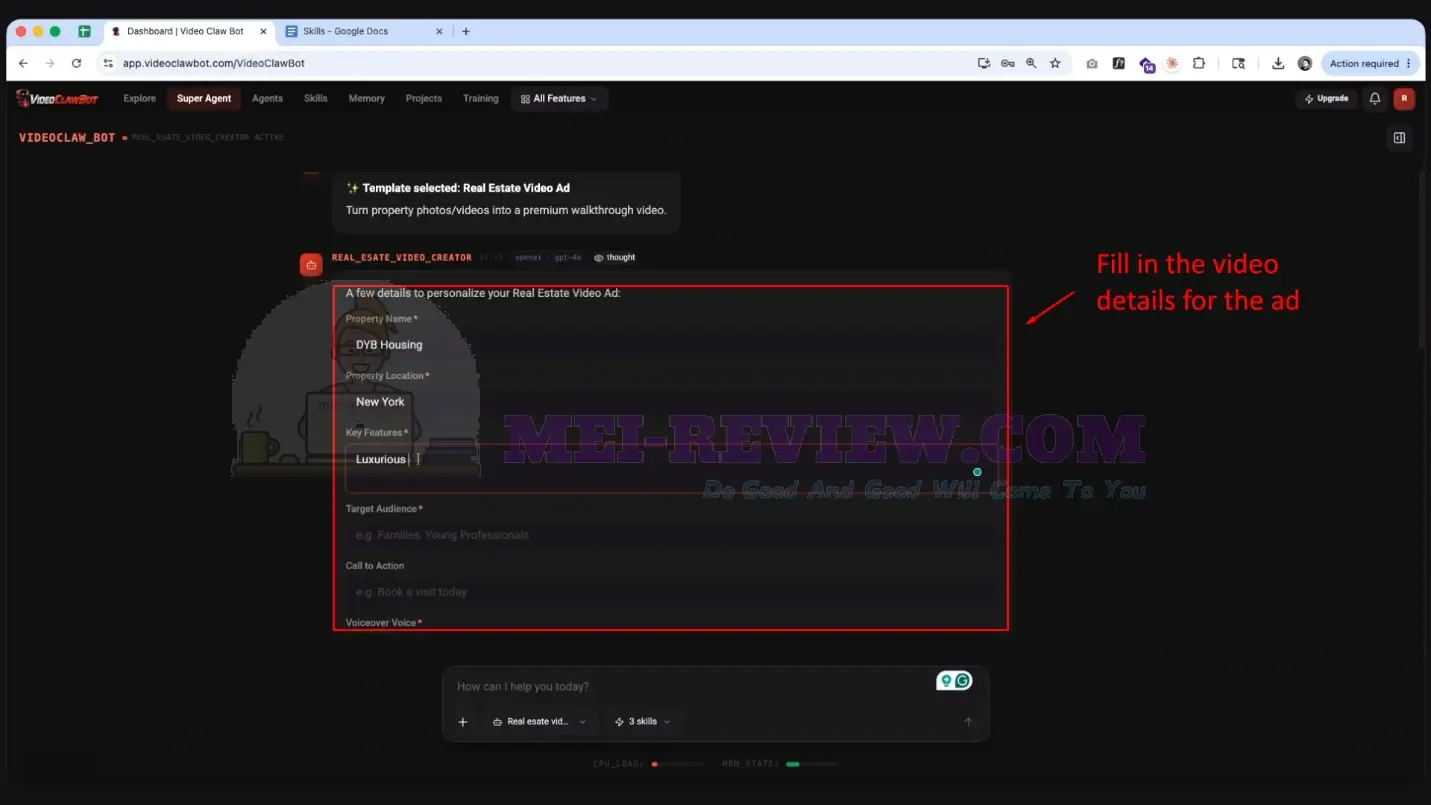This screenshot has width=1431, height=805.
Task: Open the Real esate vid... agent selector
Action: pos(540,722)
